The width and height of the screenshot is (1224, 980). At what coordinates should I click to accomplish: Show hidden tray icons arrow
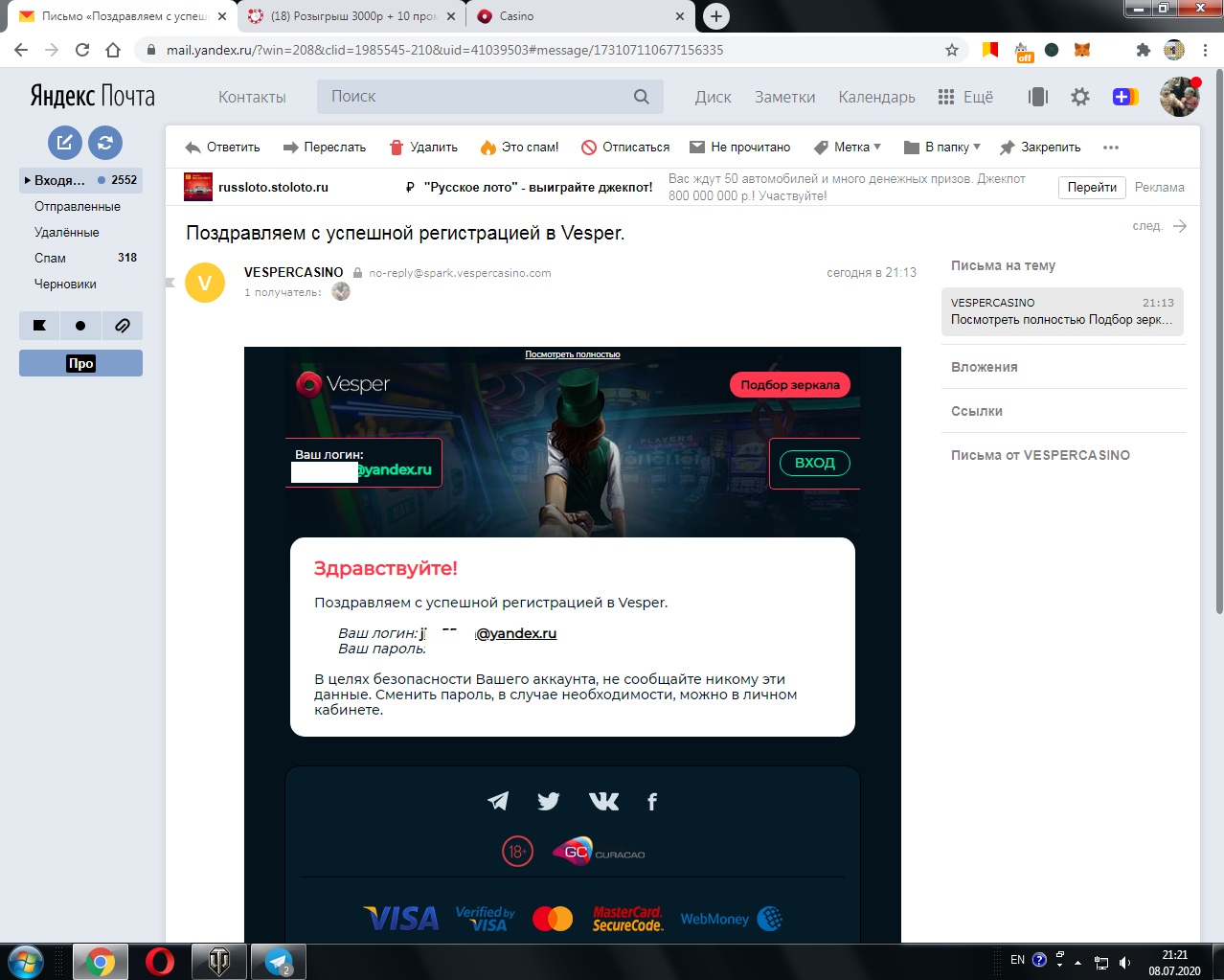tap(1078, 963)
